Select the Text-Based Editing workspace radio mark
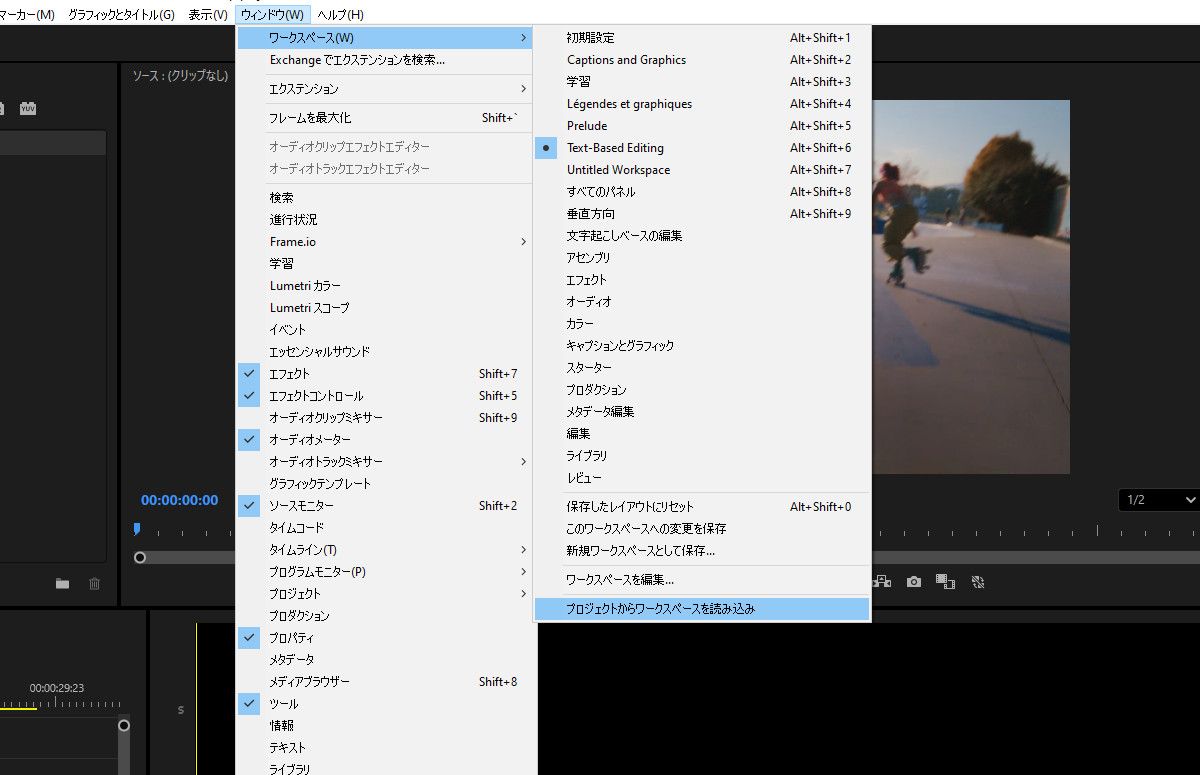The width and height of the screenshot is (1200, 775). [545, 147]
